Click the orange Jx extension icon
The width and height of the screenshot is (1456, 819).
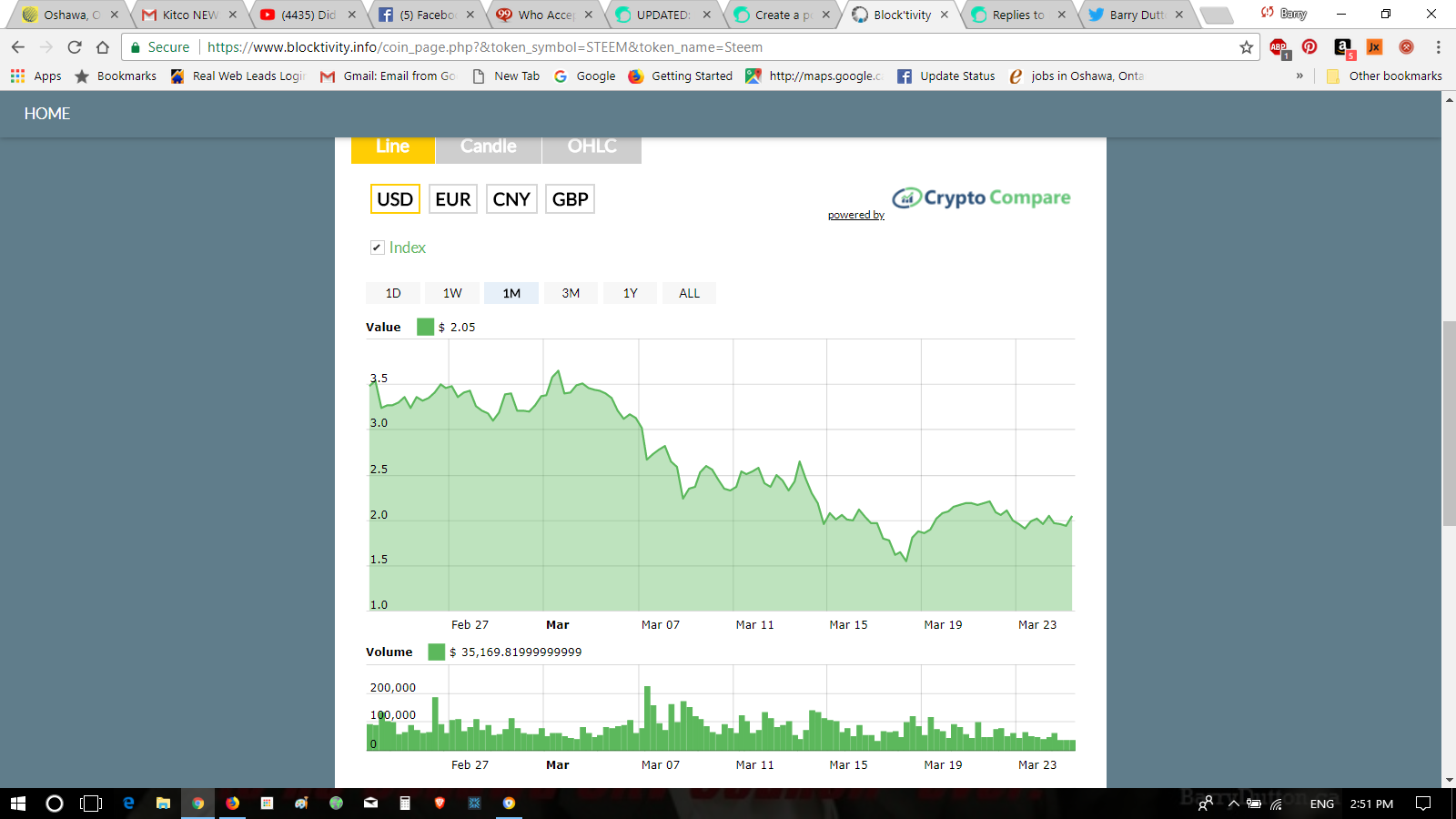pos(1374,47)
